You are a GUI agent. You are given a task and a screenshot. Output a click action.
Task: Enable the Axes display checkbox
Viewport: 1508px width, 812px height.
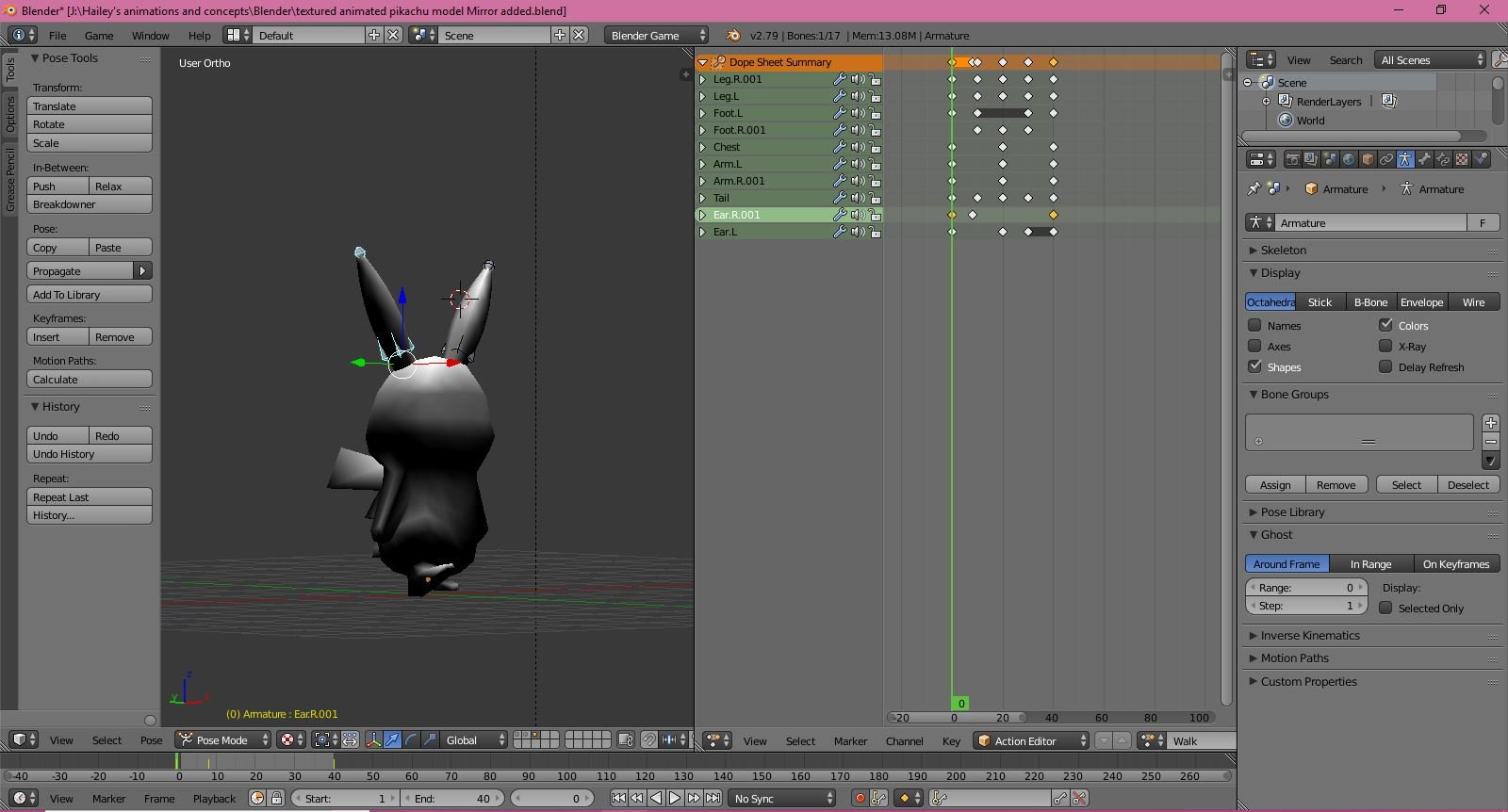click(x=1254, y=346)
